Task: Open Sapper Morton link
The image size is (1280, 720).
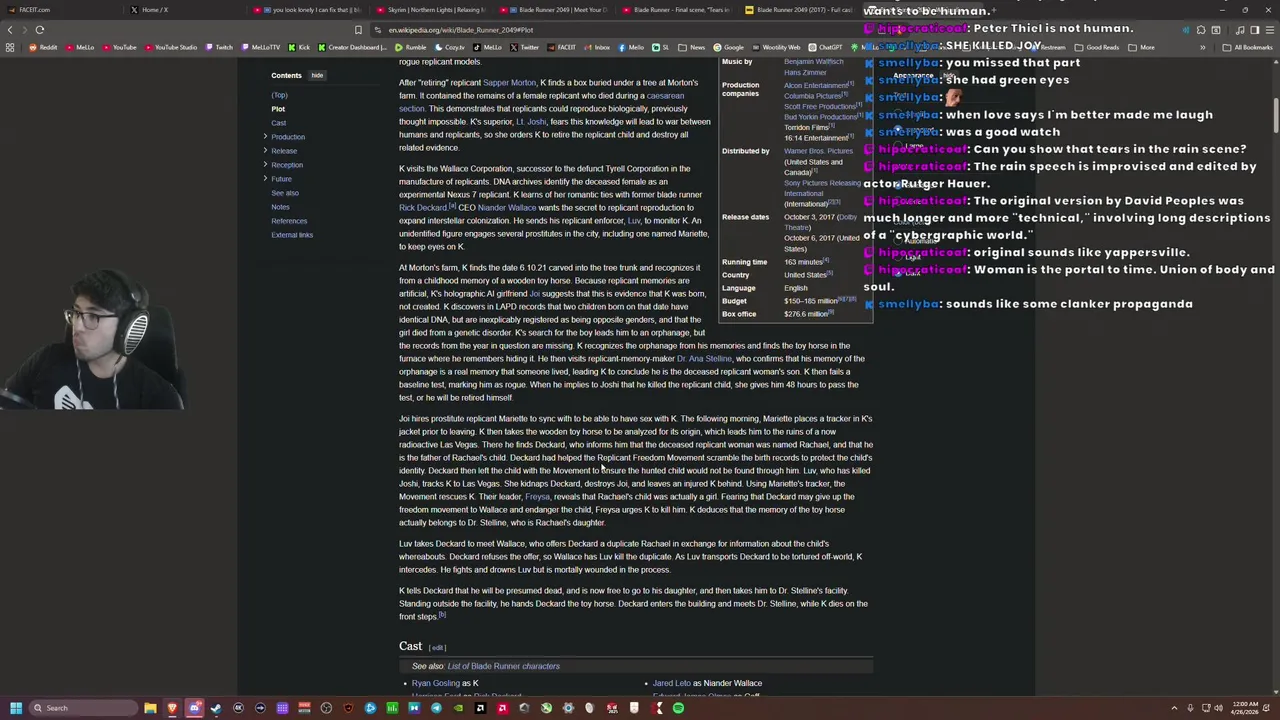Action: coord(509,83)
